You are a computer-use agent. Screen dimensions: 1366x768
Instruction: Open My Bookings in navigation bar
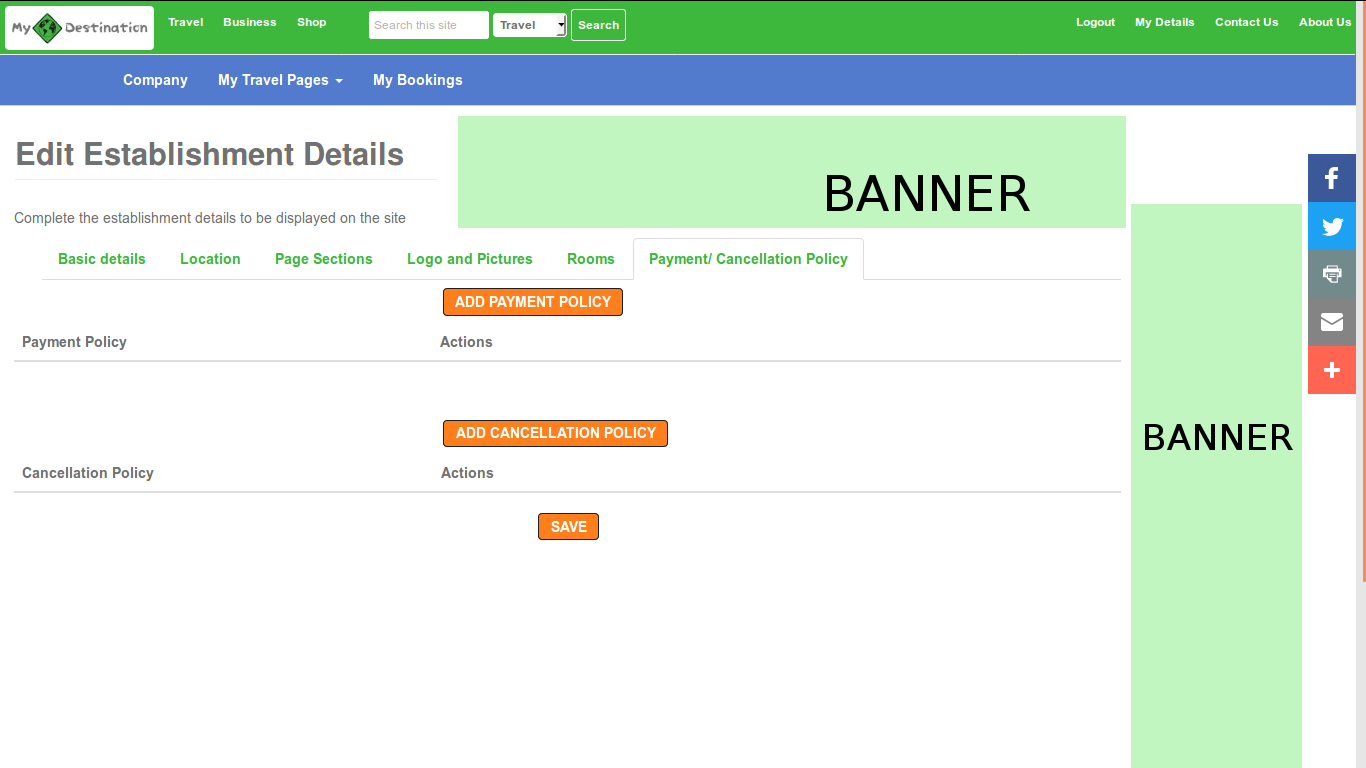pyautogui.click(x=417, y=80)
